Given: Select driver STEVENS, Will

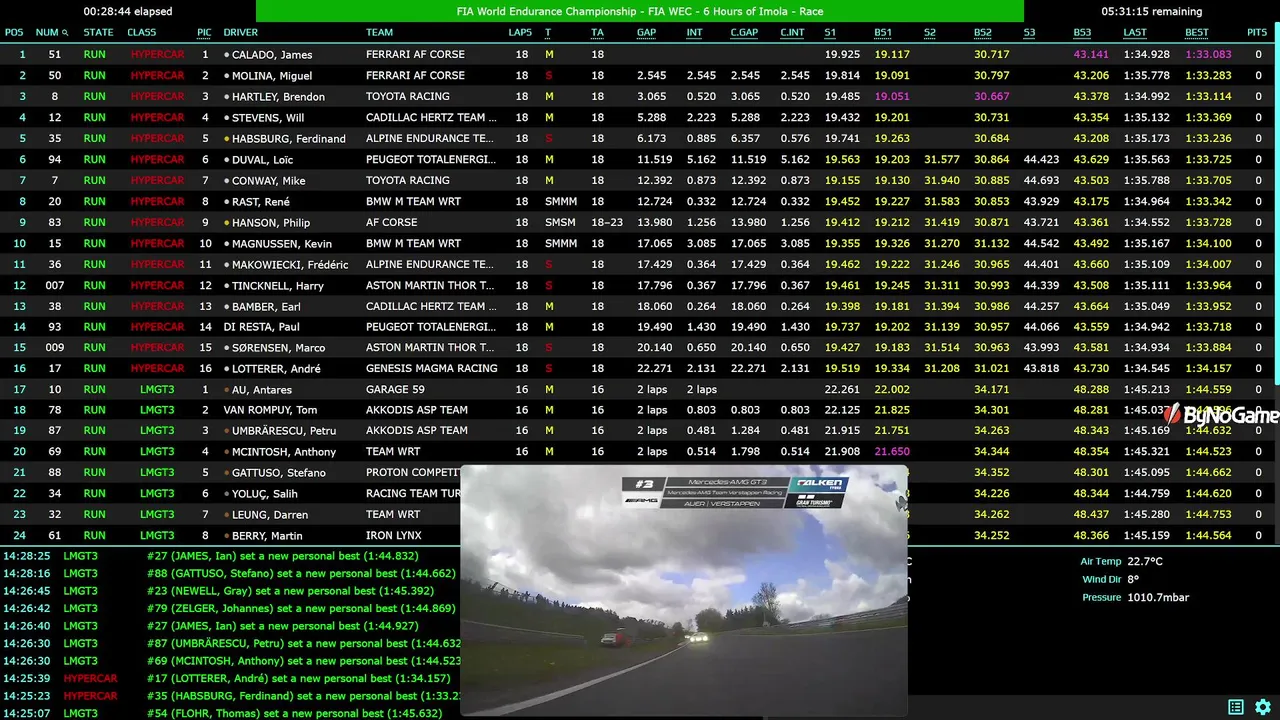Looking at the screenshot, I should point(269,118).
